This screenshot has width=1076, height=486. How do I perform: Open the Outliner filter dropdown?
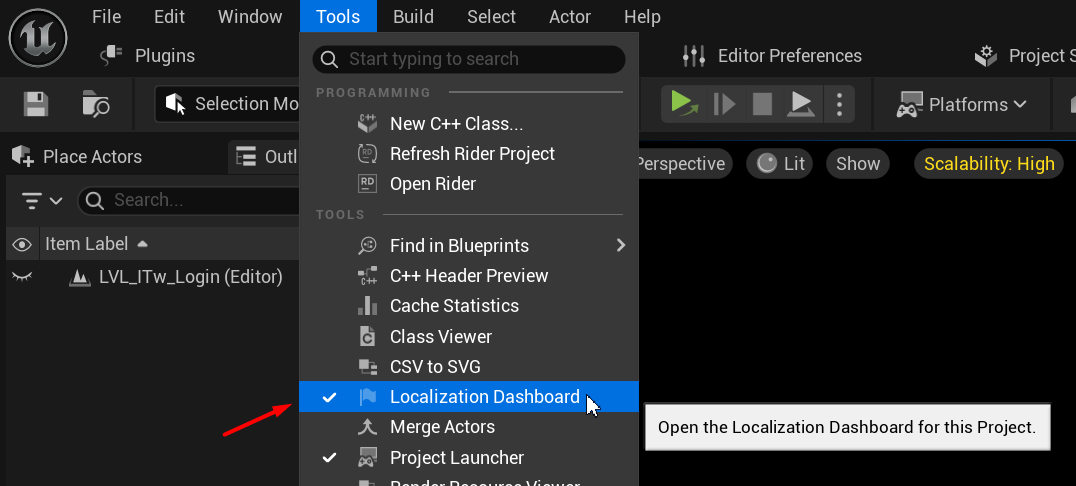coord(42,201)
